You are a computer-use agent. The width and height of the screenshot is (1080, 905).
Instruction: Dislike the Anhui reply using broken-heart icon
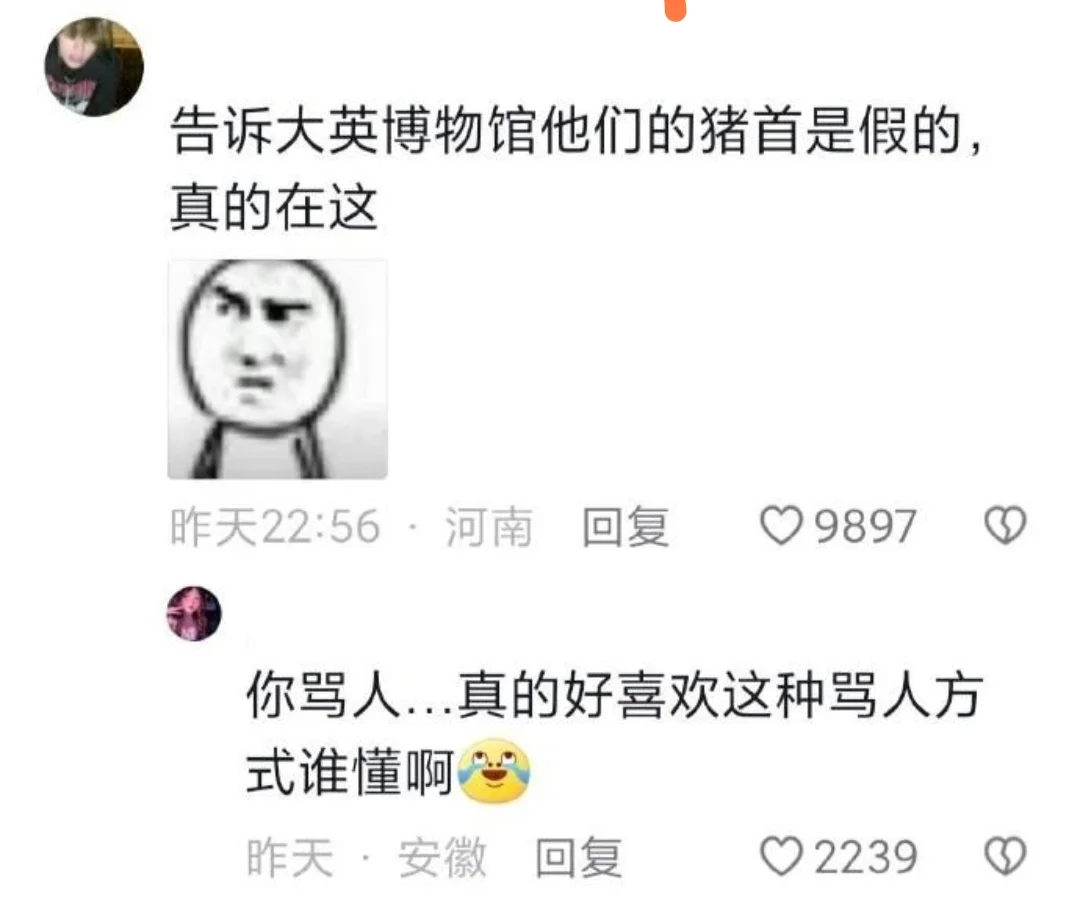point(1006,856)
